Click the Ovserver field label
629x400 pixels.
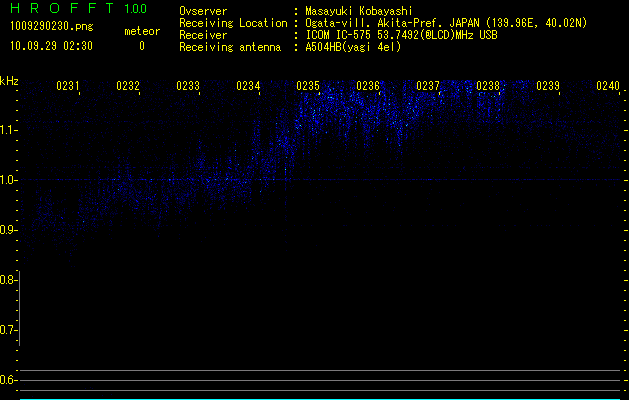click(x=203, y=11)
